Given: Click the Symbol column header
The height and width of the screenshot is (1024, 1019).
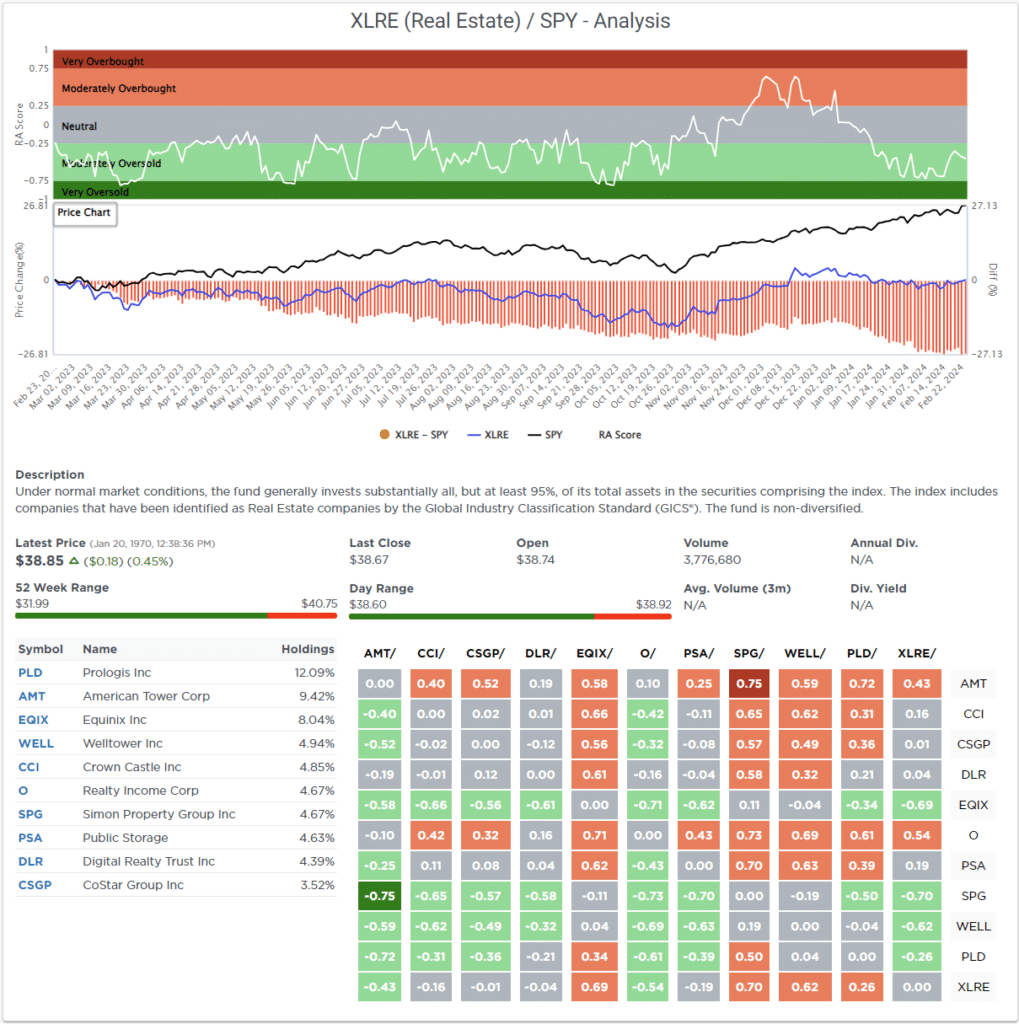Looking at the screenshot, I should [40, 649].
